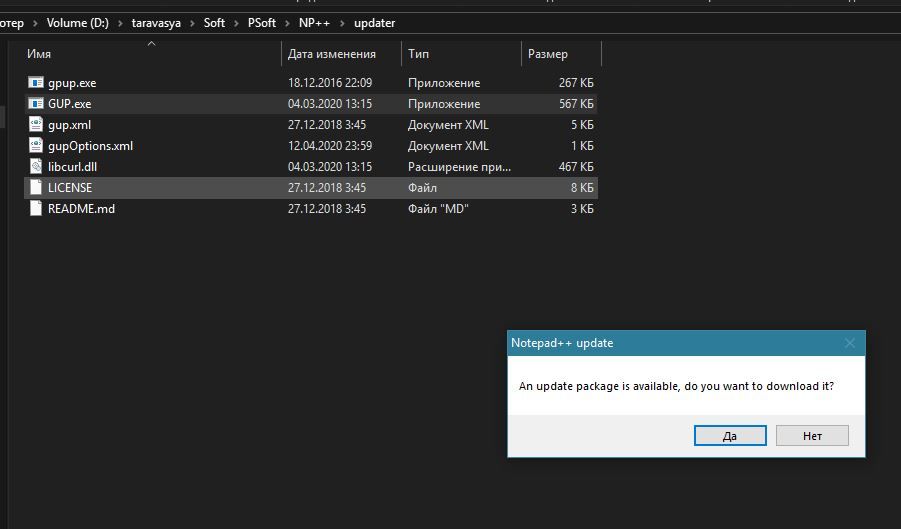The width and height of the screenshot is (901, 529).
Task: Click the gup.xml document icon
Action: click(x=36, y=125)
